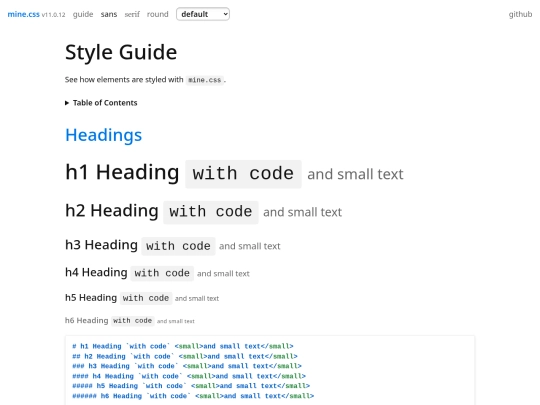Click the code line starting with '# h1 Heading'
The width and height of the screenshot is (540, 405).
pyautogui.click(x=183, y=346)
